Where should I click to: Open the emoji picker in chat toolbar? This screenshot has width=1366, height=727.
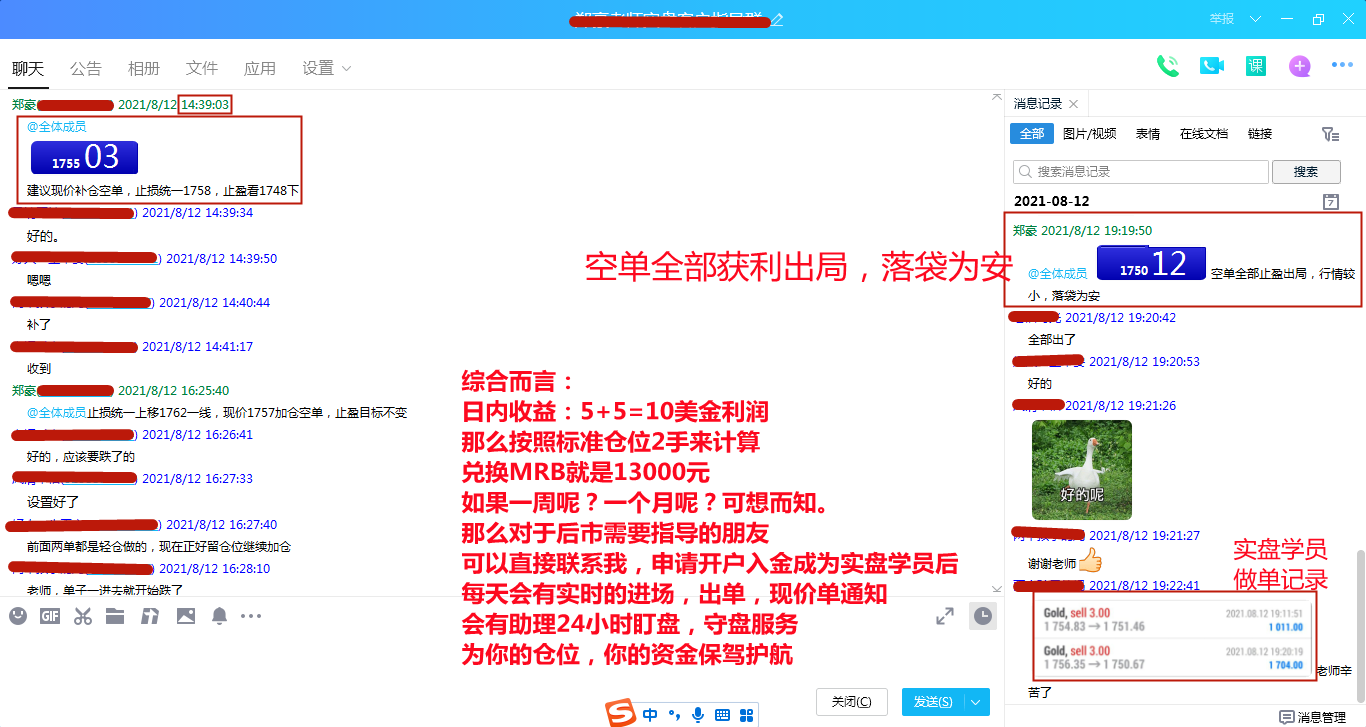(x=18, y=616)
